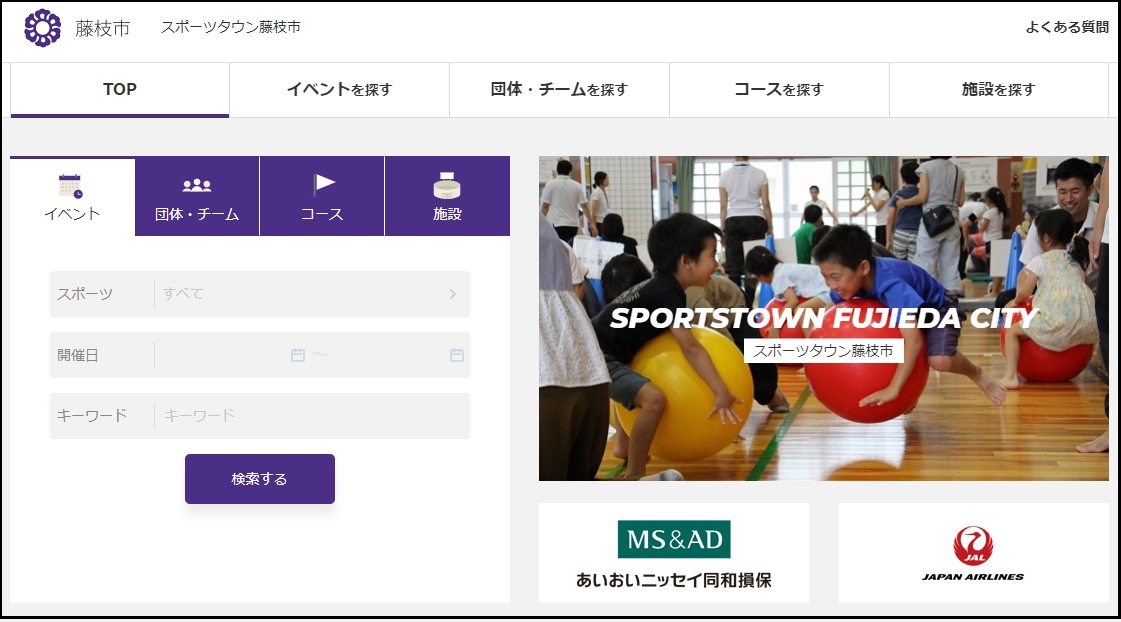
Task: Click the Fujieda city purple flower logo
Action: (x=42, y=28)
